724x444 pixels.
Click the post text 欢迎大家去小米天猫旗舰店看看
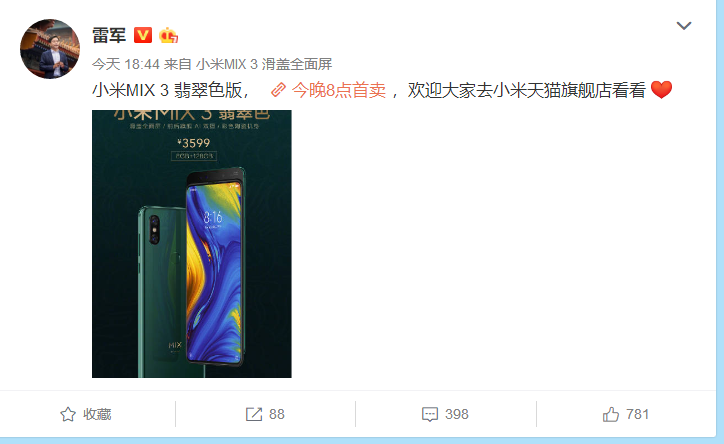526,90
